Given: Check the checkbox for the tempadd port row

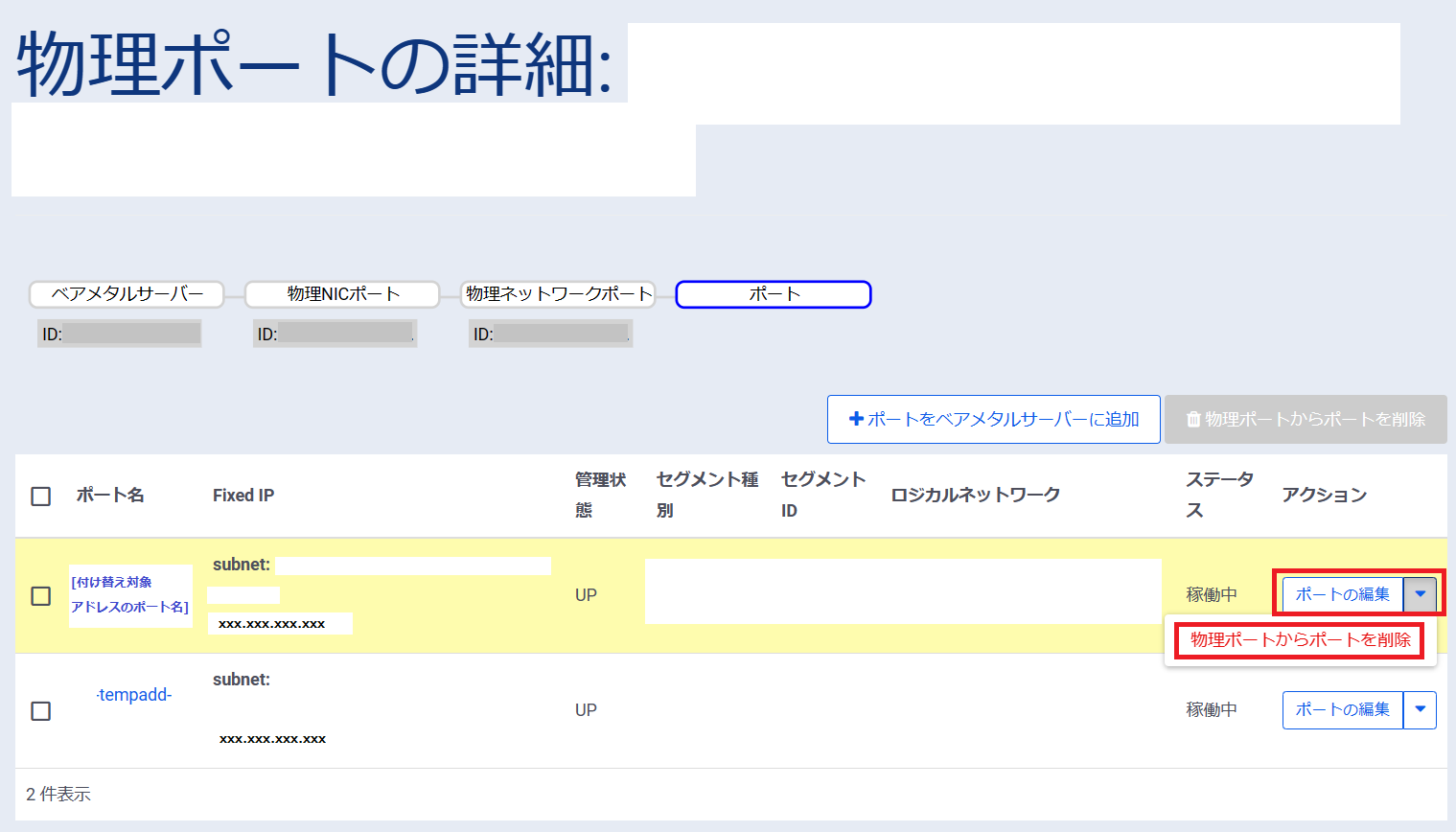Looking at the screenshot, I should pyautogui.click(x=39, y=709).
